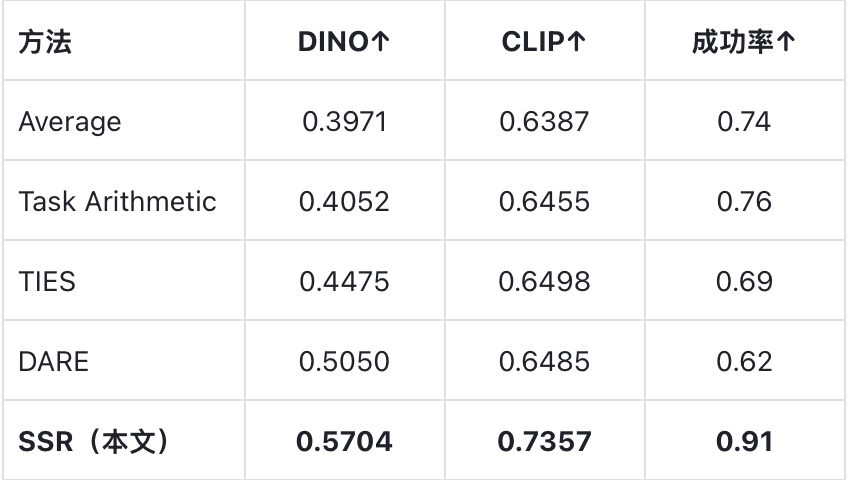Select the DINO↑ column header
This screenshot has width=848, height=480.
click(344, 42)
